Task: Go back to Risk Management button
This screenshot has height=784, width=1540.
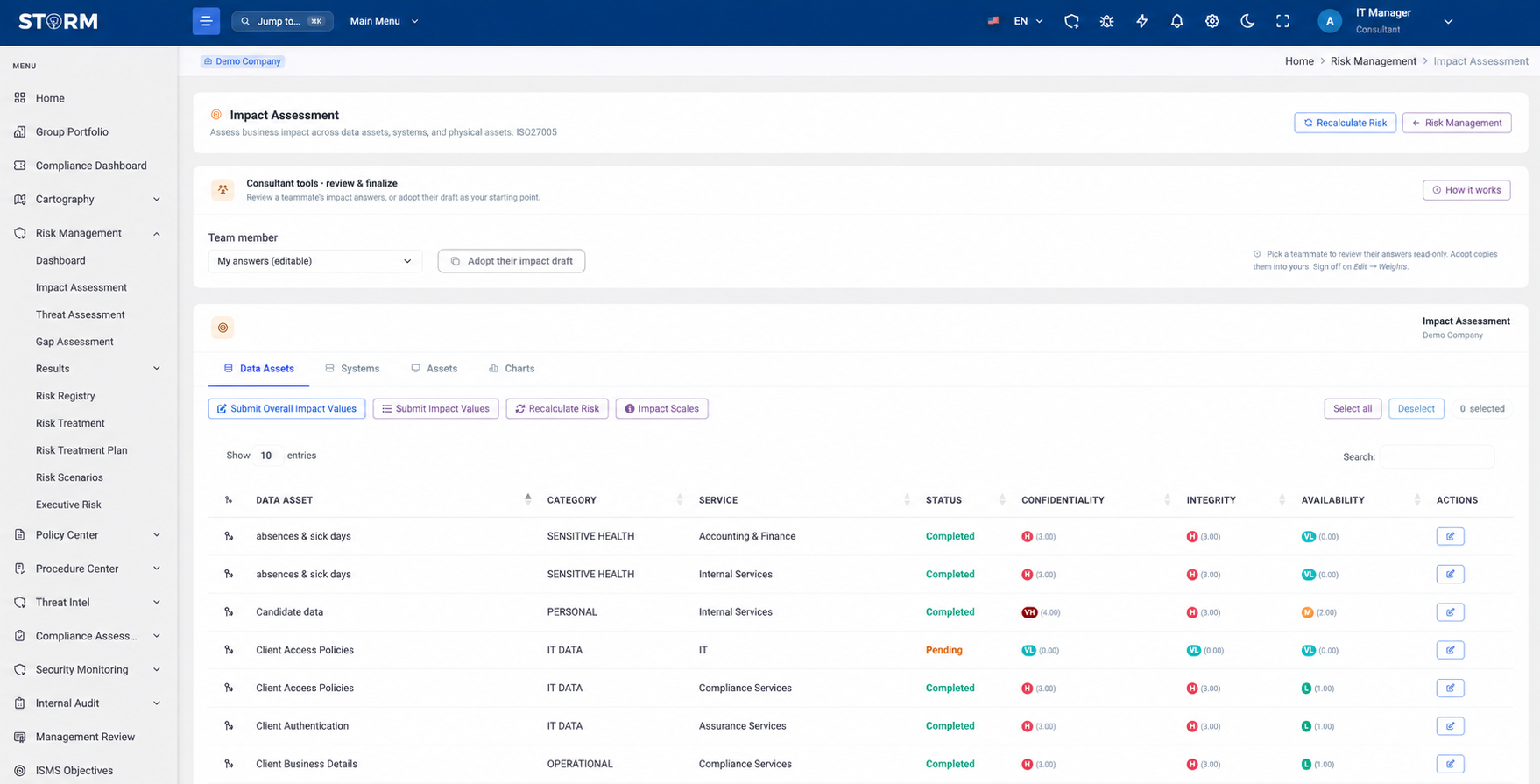Action: point(1456,123)
